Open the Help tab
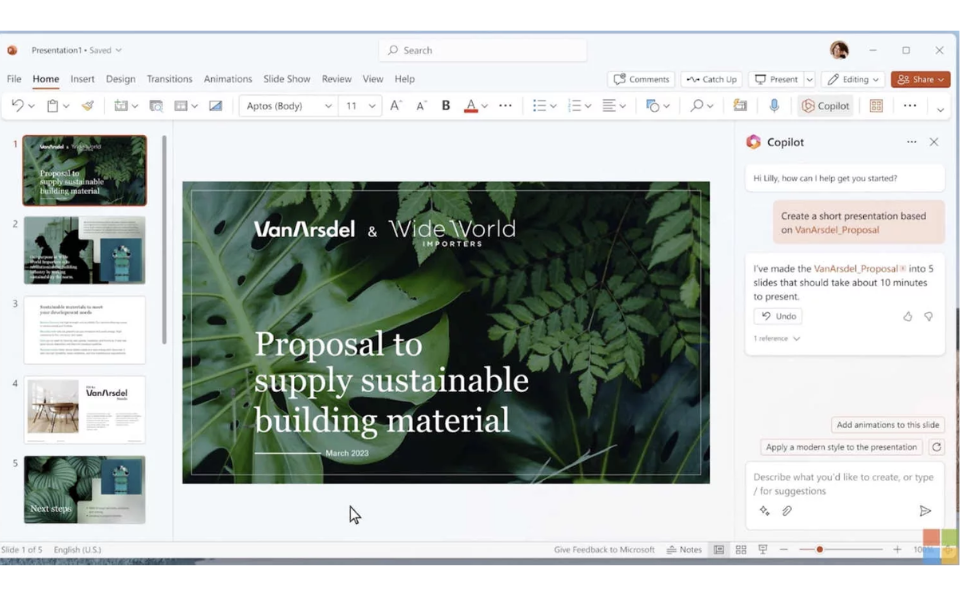960x600 pixels. click(x=405, y=79)
